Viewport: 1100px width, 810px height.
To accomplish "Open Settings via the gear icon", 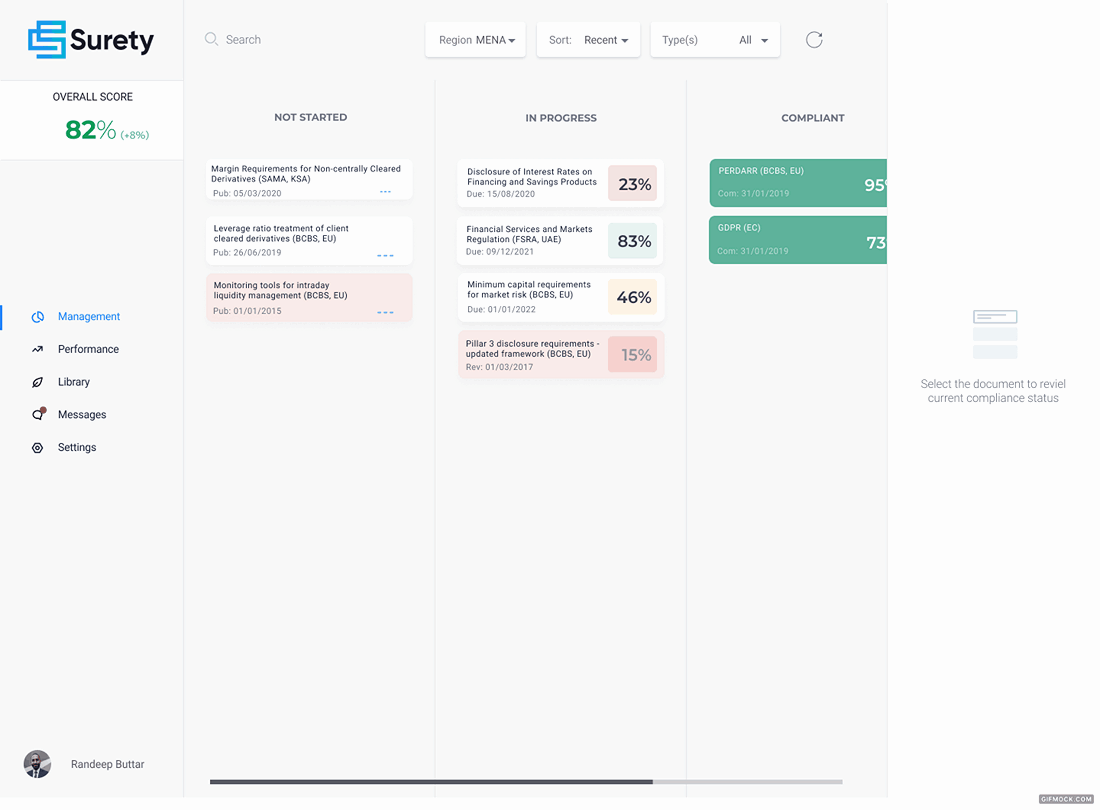I will pyautogui.click(x=37, y=447).
